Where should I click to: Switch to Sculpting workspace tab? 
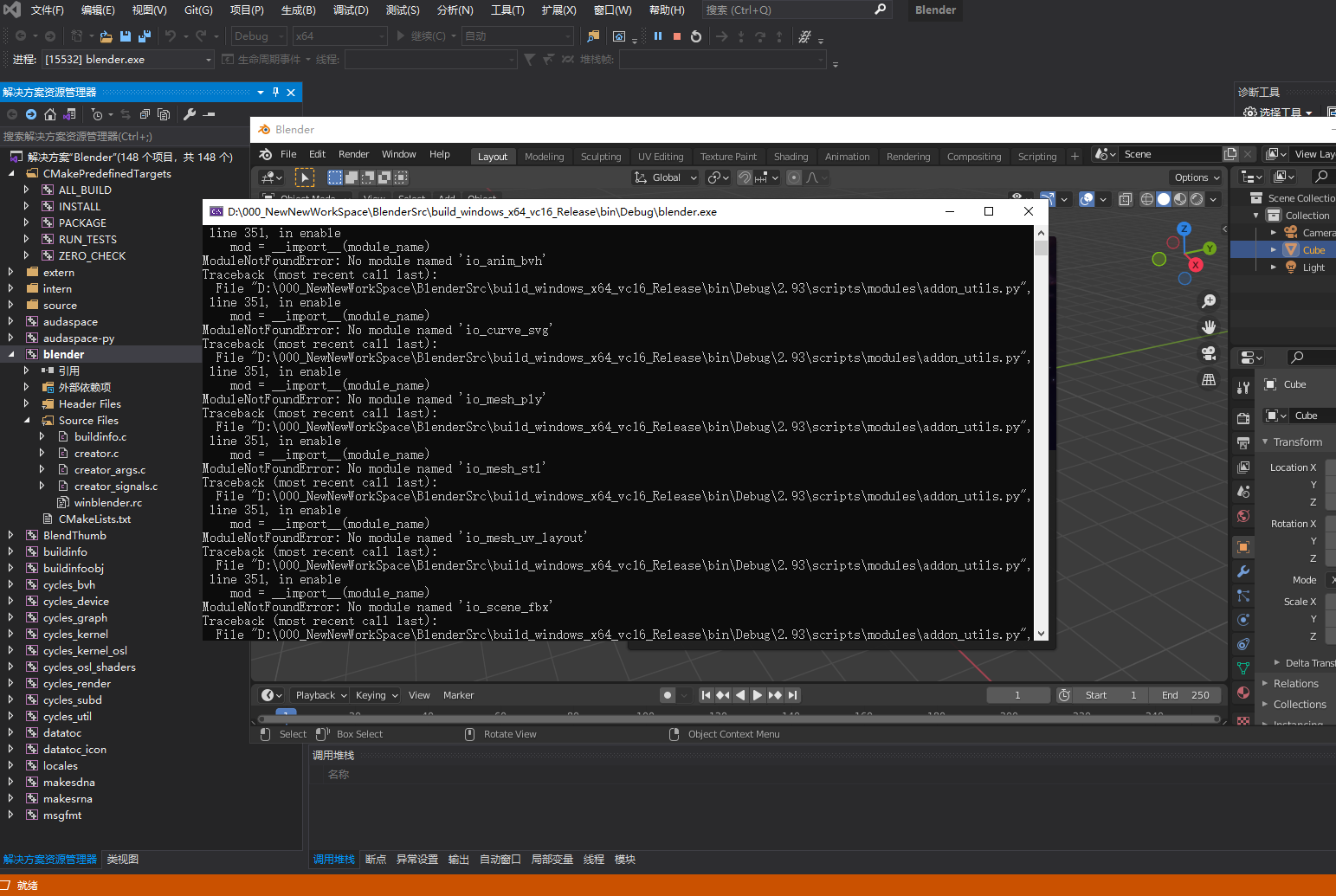[601, 157]
